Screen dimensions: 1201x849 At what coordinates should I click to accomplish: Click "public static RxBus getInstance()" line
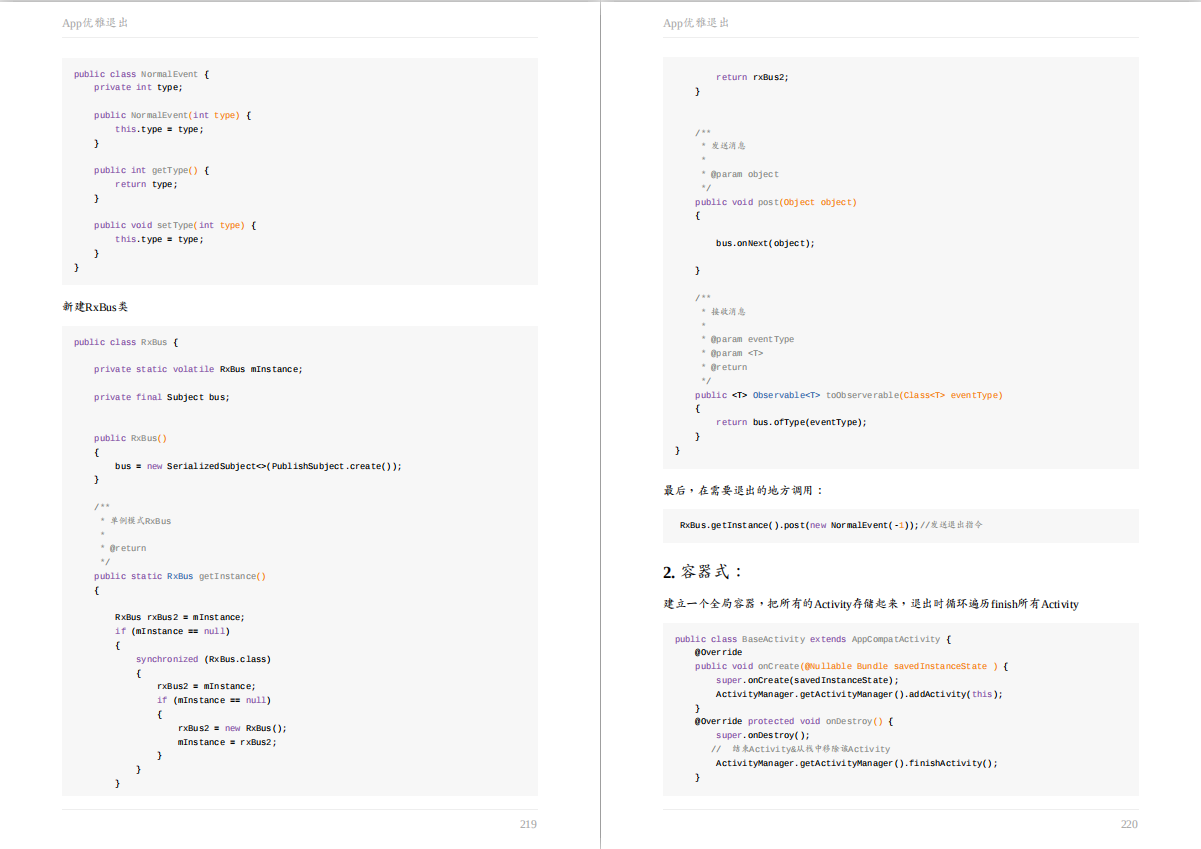(x=180, y=576)
